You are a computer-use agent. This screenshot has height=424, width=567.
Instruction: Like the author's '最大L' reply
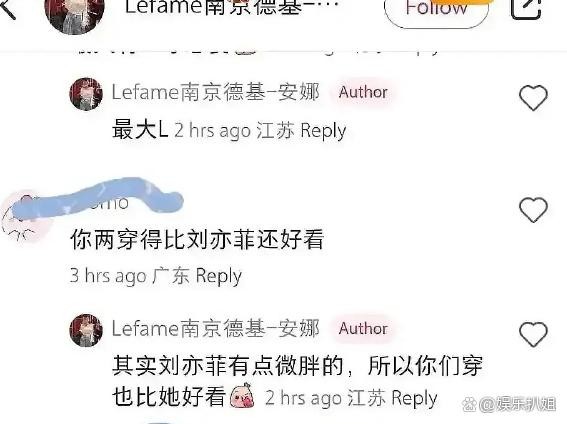click(x=533, y=98)
